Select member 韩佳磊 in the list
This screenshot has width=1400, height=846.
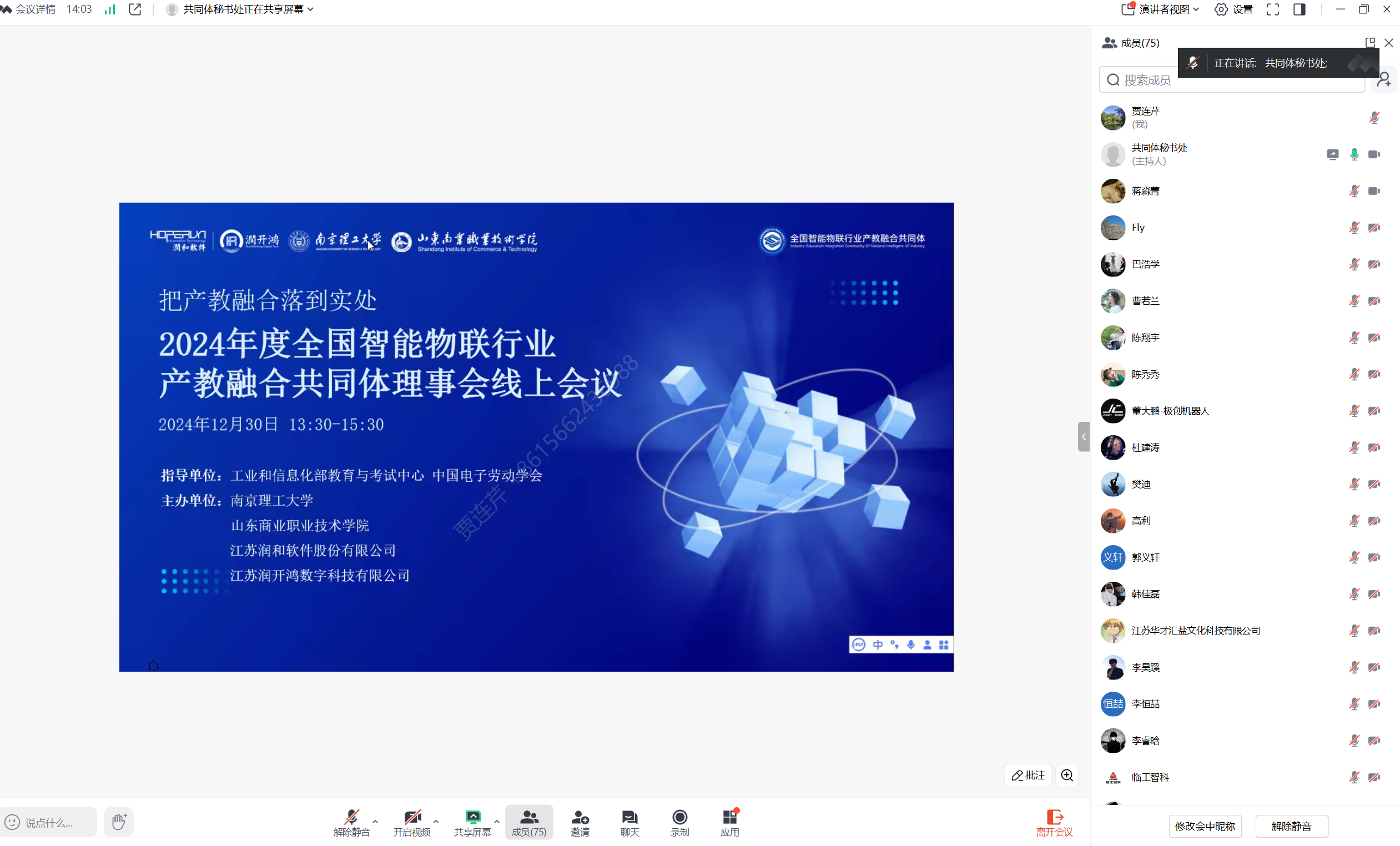pyautogui.click(x=1245, y=595)
